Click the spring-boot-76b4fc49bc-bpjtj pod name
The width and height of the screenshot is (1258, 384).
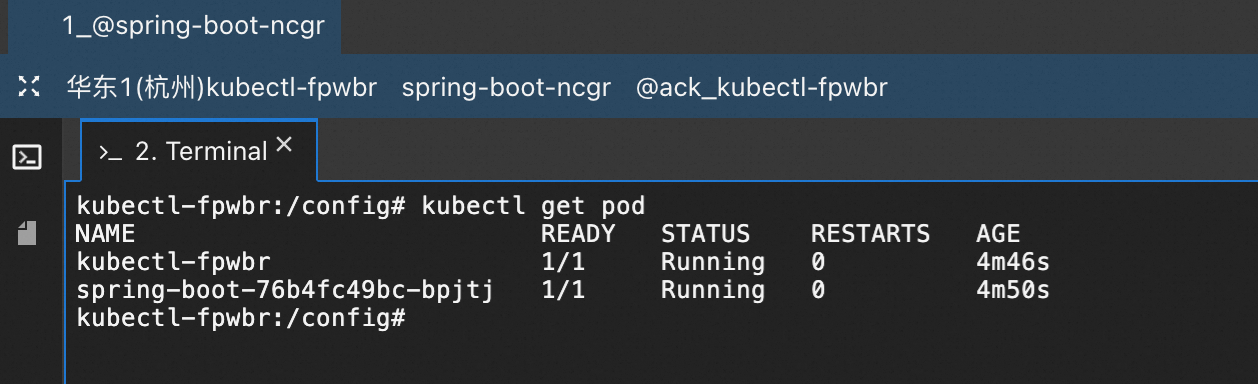click(x=285, y=291)
